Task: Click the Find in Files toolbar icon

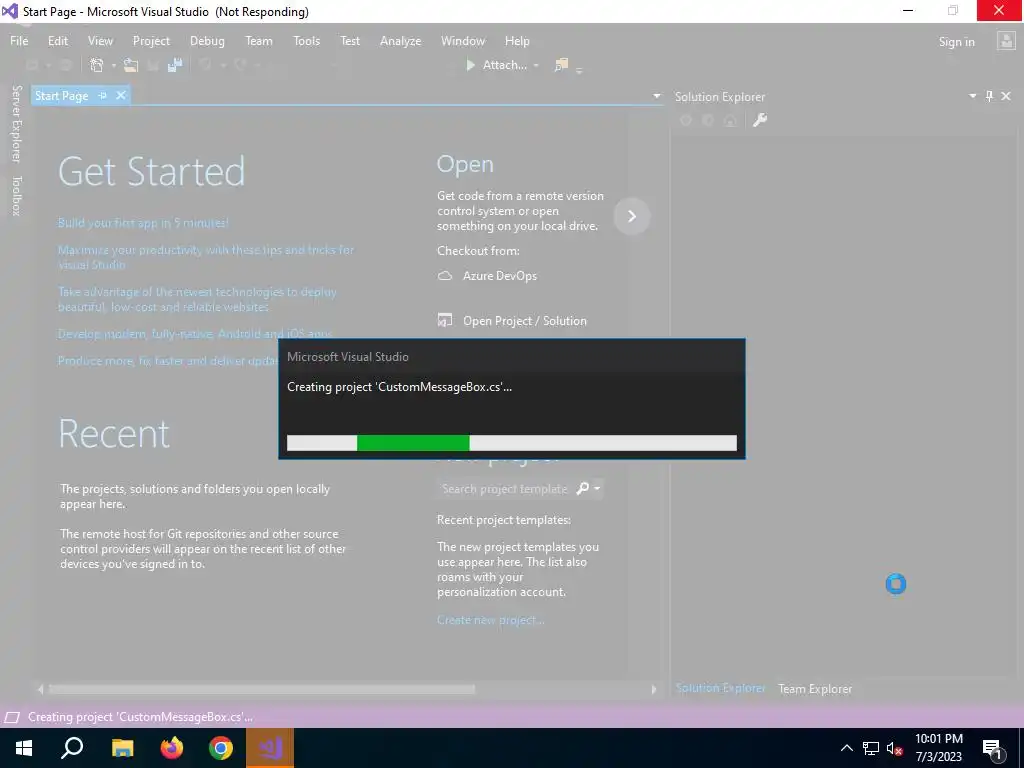Action: click(561, 65)
